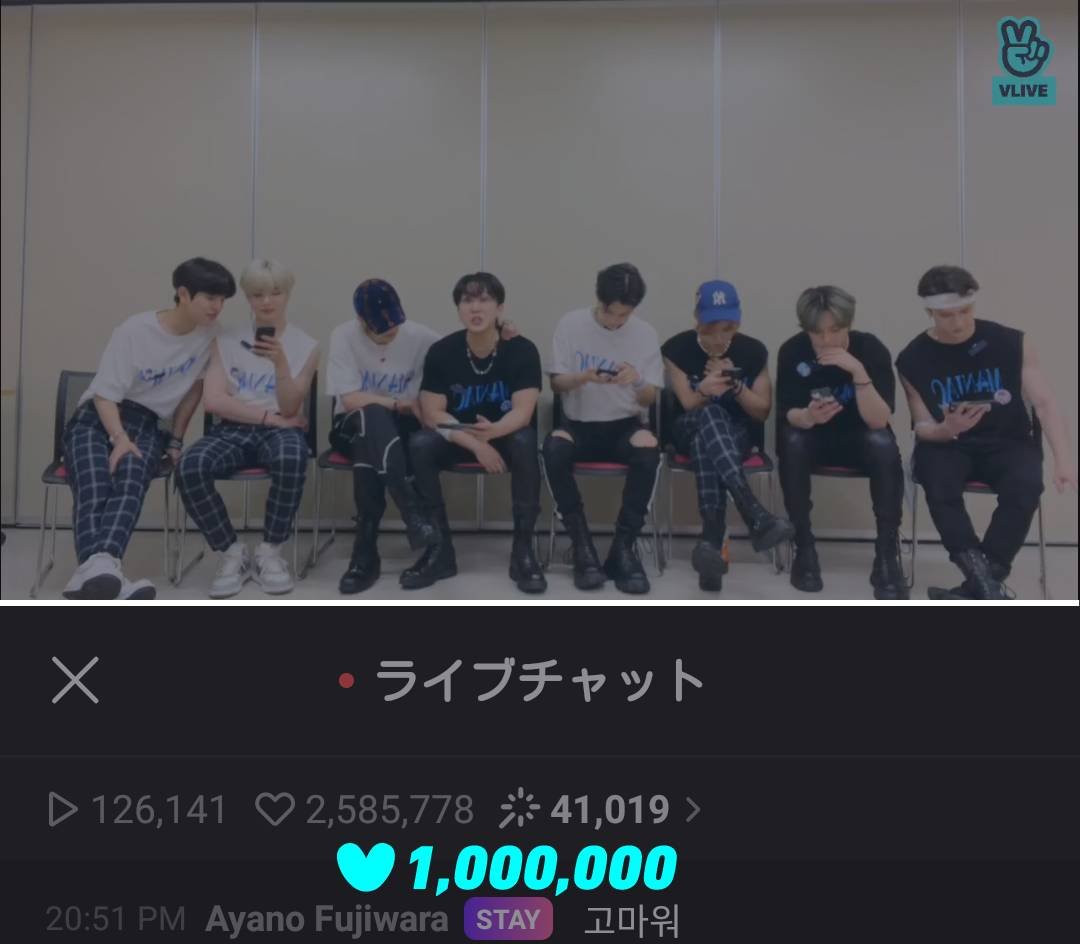
Task: Click the VLIVE logo in the video corner
Action: tap(1024, 61)
